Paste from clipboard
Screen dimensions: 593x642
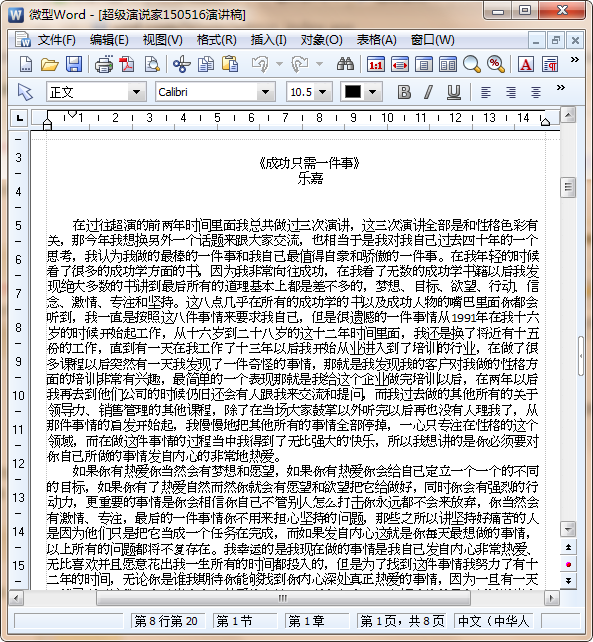tap(230, 64)
